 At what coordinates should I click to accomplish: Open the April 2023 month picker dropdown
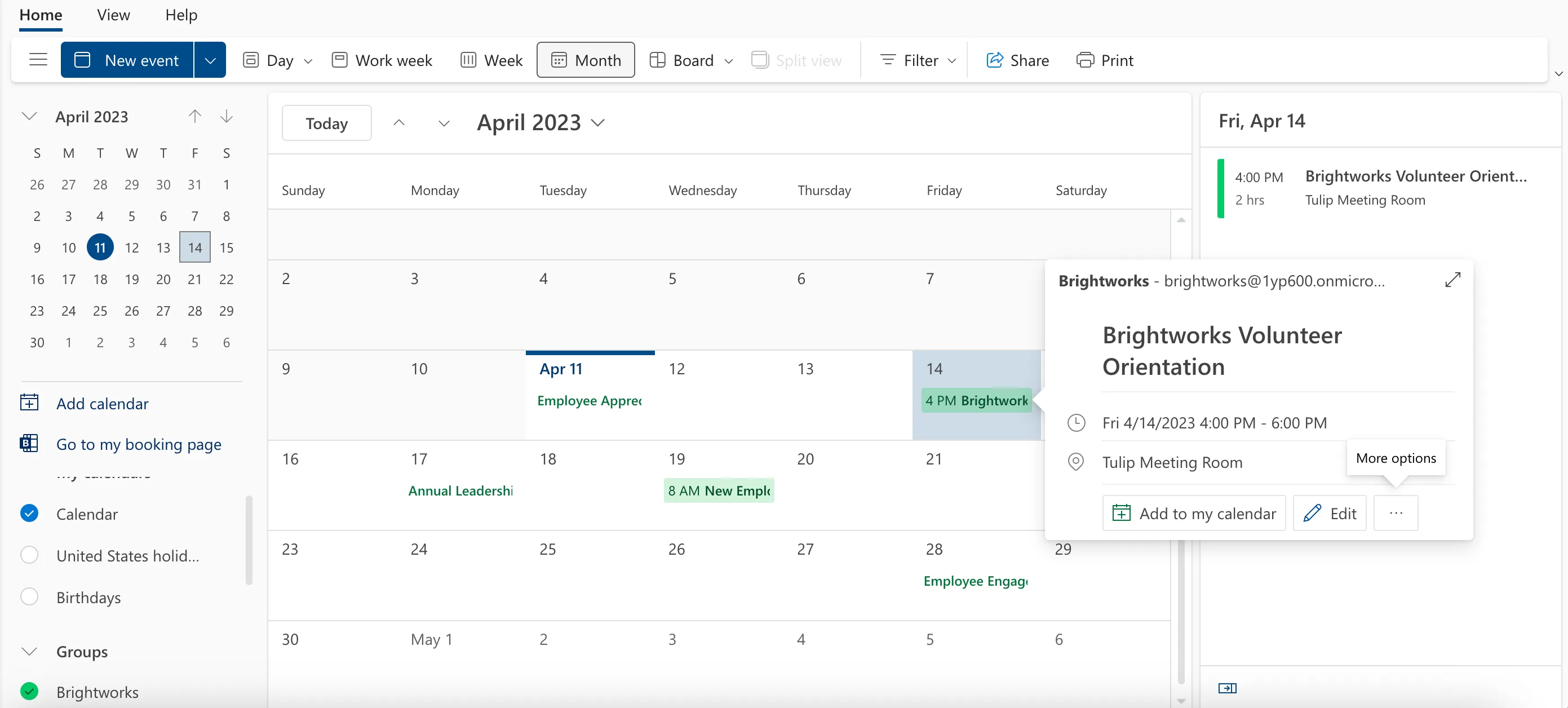tap(541, 123)
